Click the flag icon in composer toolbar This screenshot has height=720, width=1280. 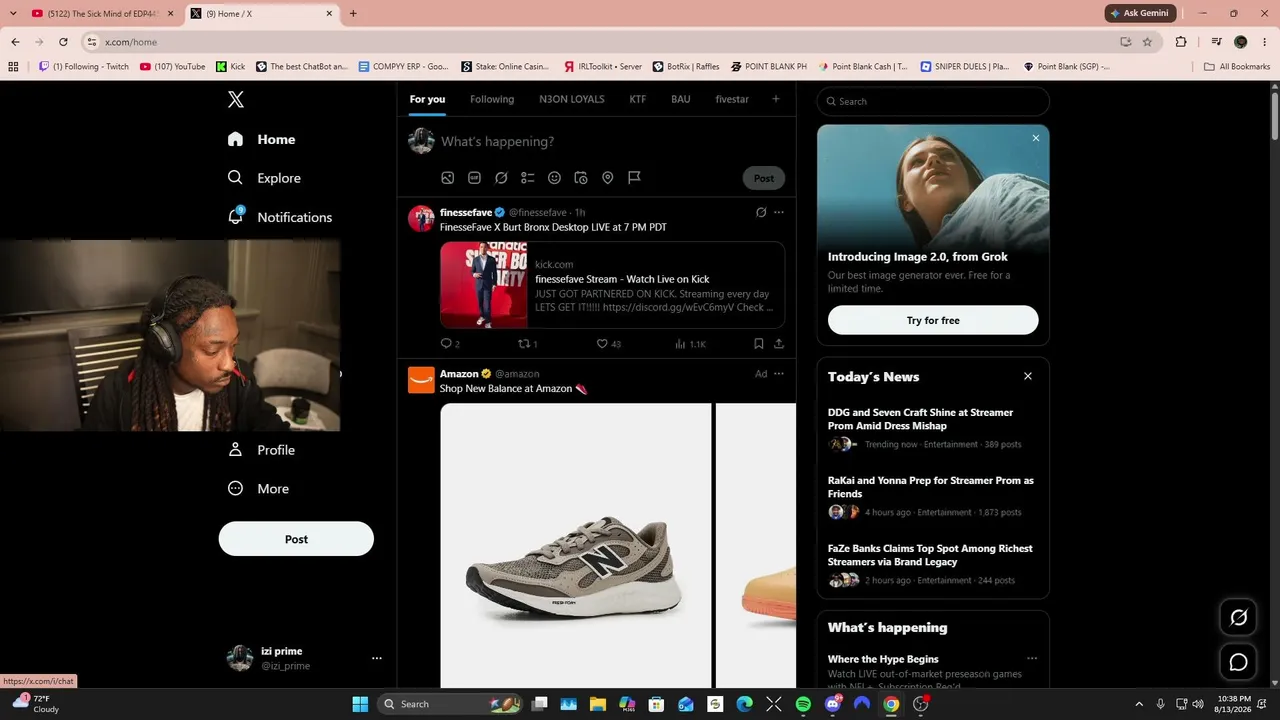pyautogui.click(x=634, y=178)
